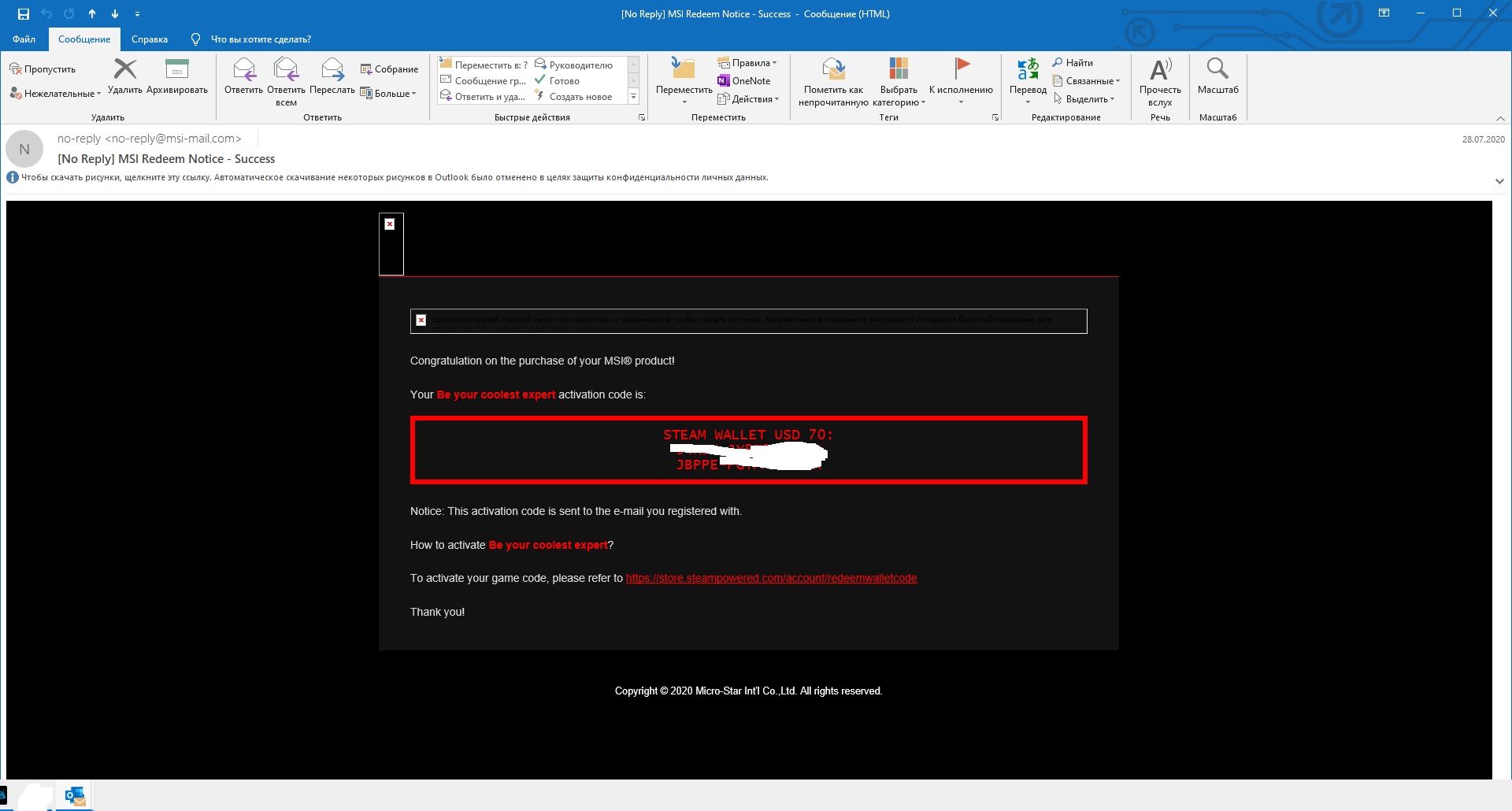
Task: Archive the message with Архивировать
Action: (177, 76)
